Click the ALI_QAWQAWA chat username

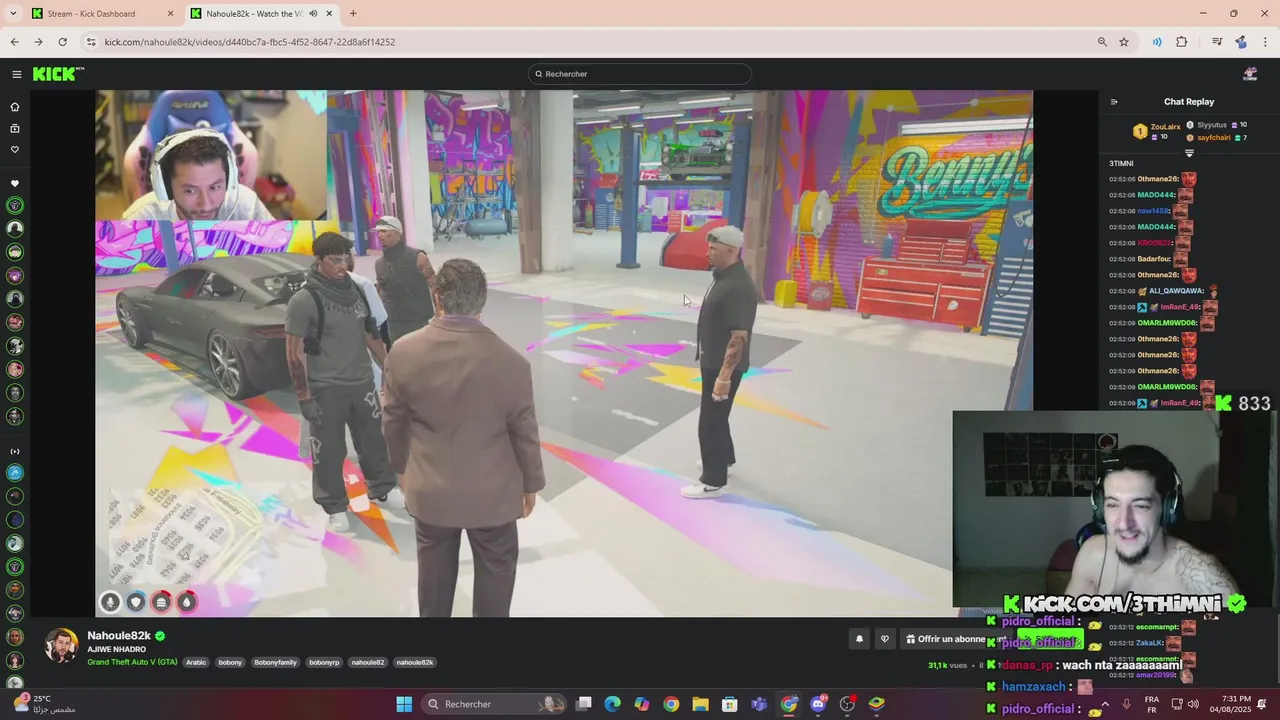[x=1176, y=291]
